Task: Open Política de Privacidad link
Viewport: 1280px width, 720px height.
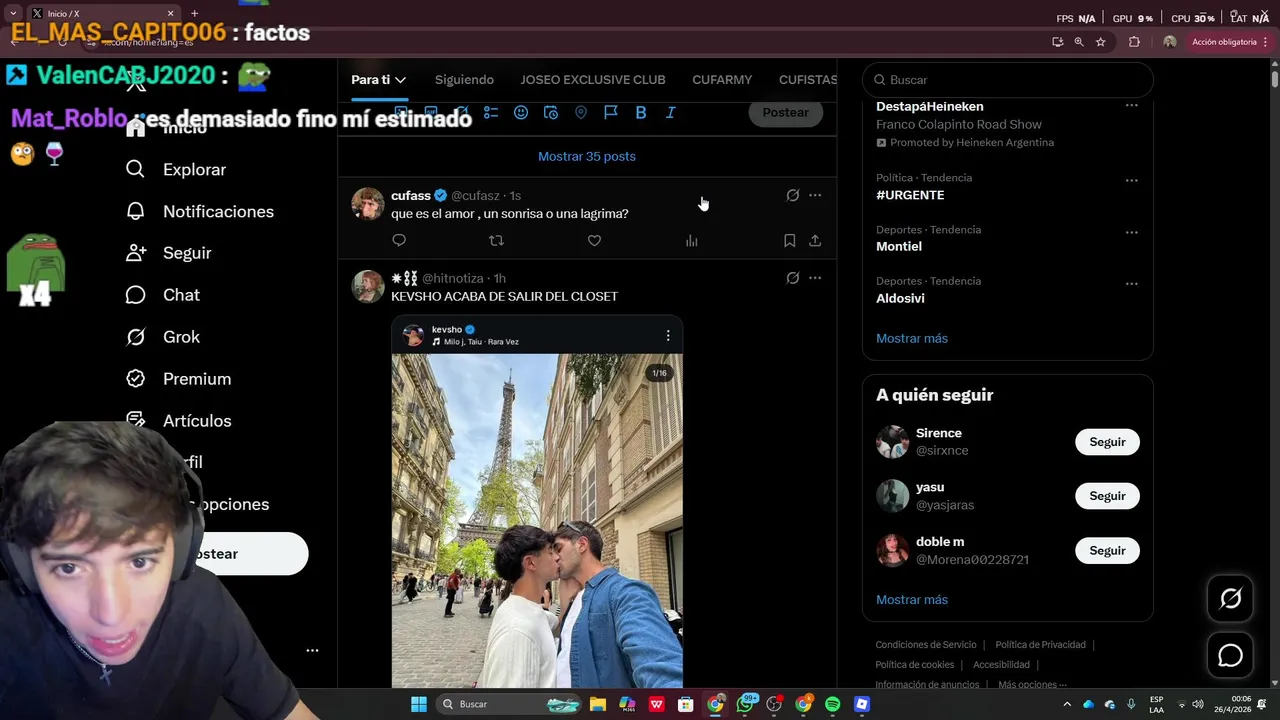Action: coord(1040,645)
